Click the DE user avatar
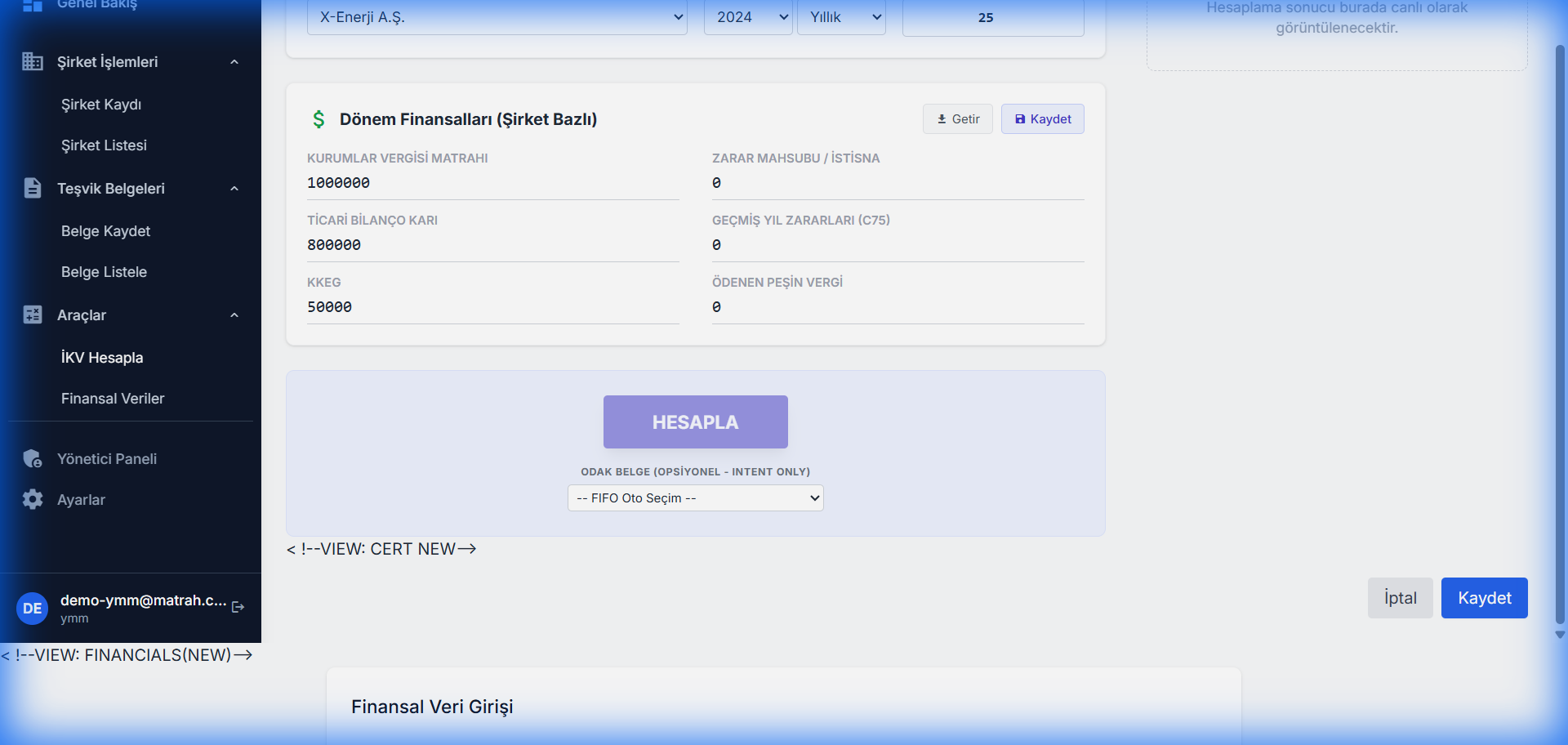Image resolution: width=1568 pixels, height=745 pixels. [33, 609]
